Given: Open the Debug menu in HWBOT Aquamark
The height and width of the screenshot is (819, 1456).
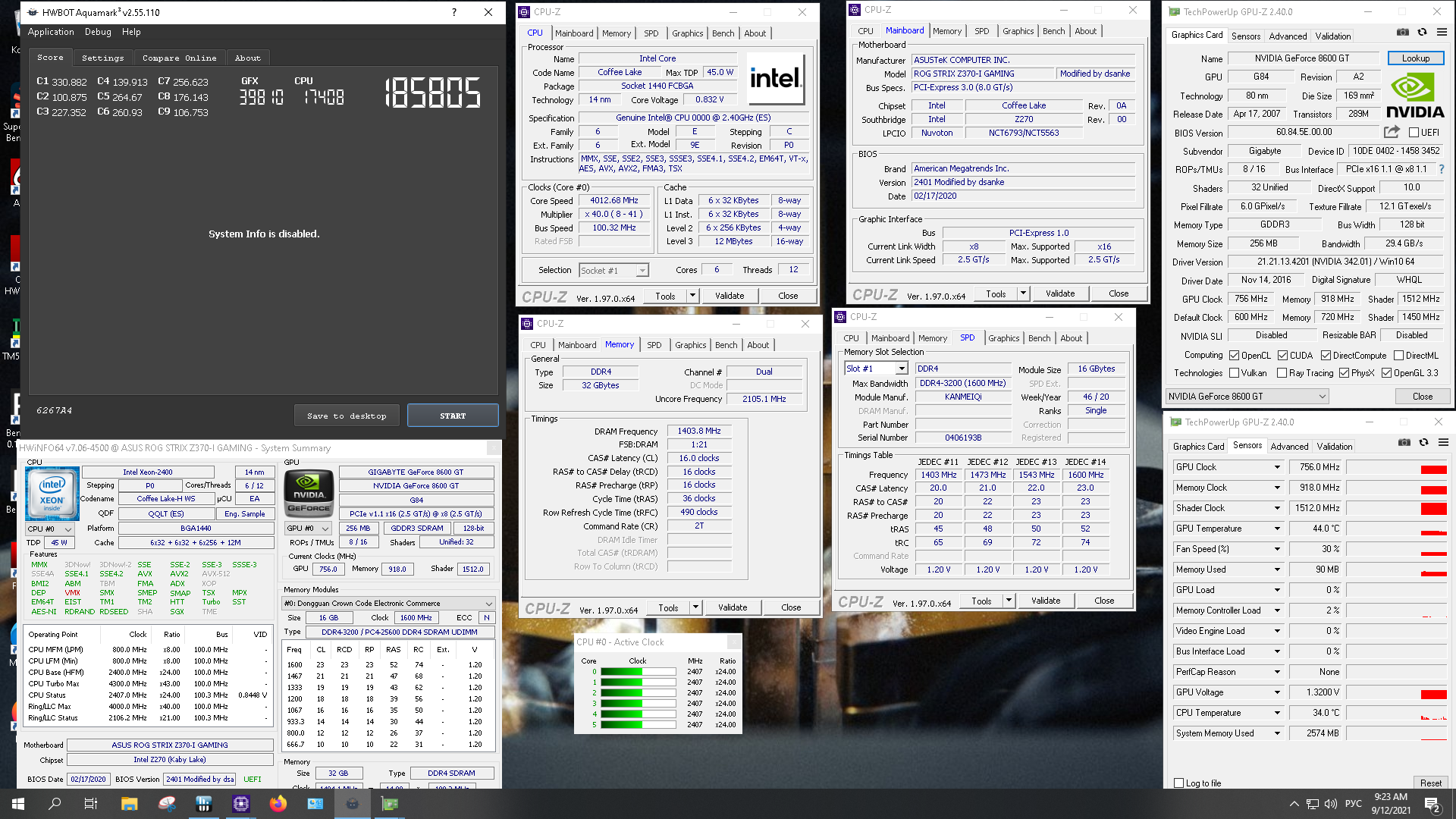Looking at the screenshot, I should tap(98, 32).
